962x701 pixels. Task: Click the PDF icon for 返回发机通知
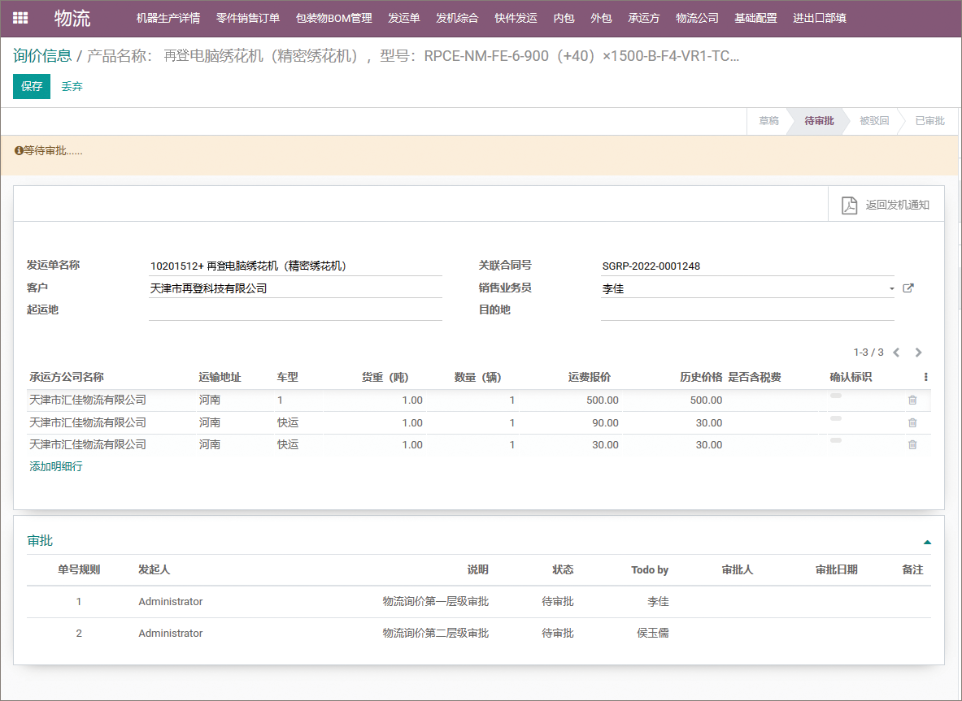(x=849, y=205)
